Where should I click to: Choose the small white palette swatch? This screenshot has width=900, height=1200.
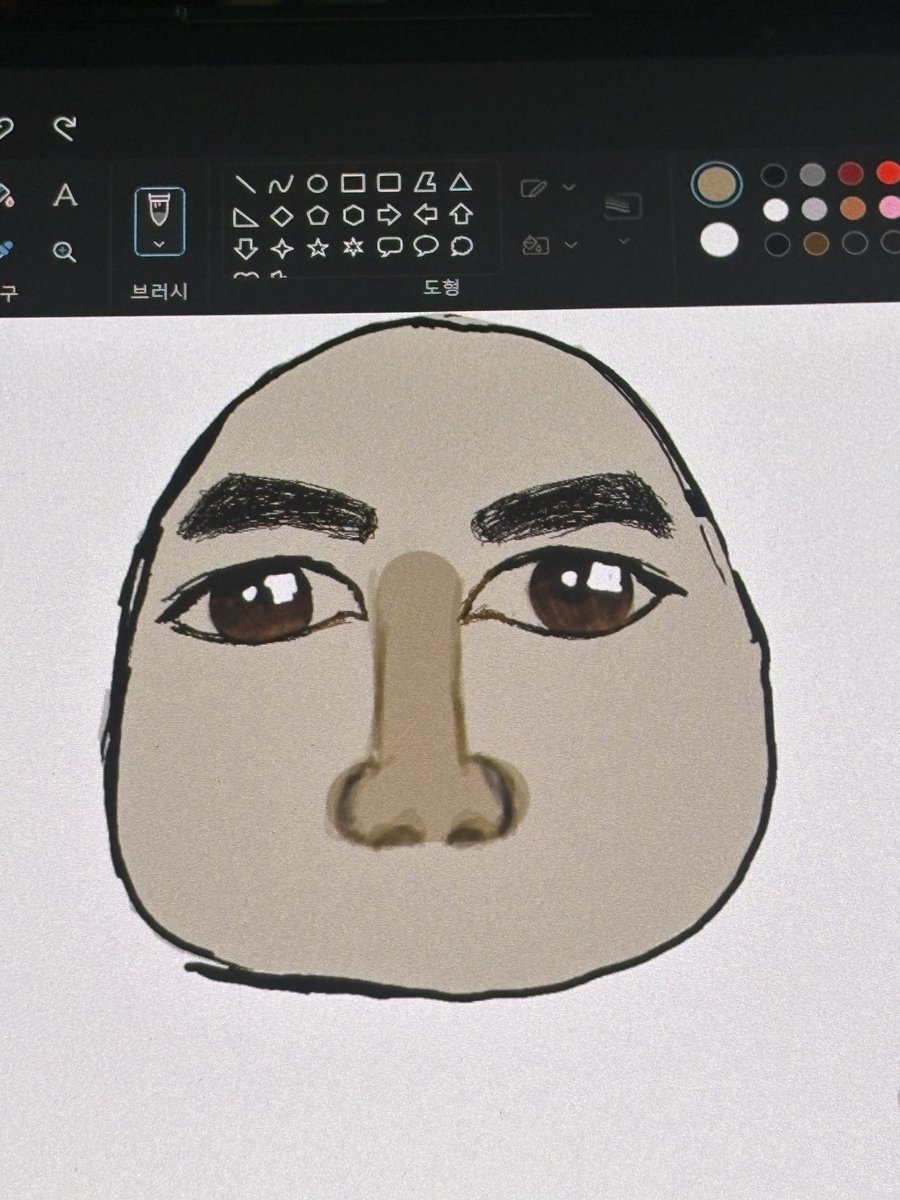tap(775, 210)
